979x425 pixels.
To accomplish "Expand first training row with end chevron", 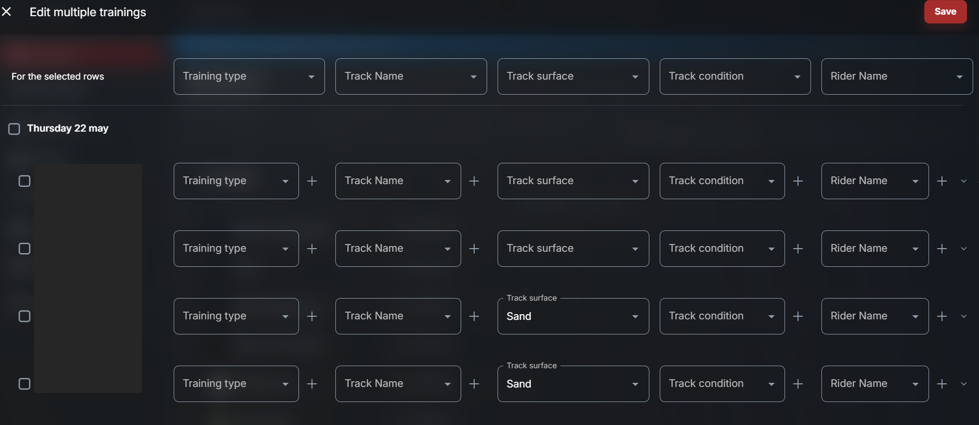I will click(963, 181).
